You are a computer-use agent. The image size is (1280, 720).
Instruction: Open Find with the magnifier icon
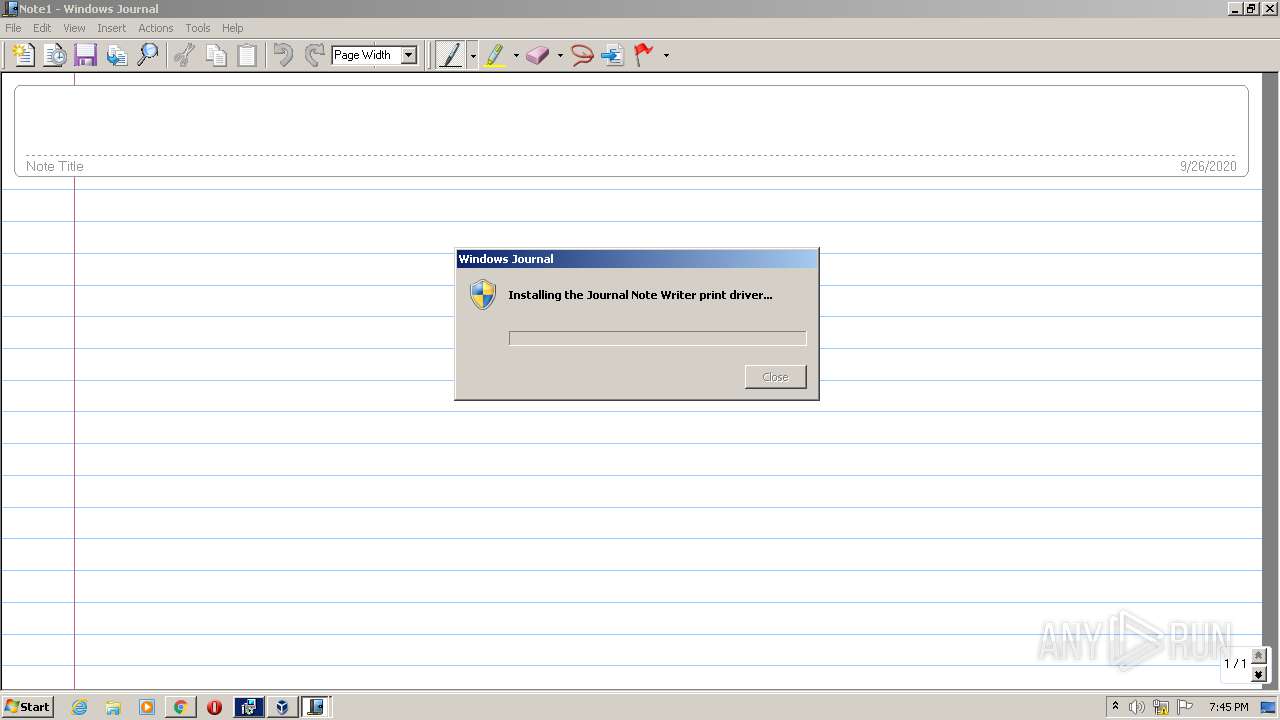[148, 55]
